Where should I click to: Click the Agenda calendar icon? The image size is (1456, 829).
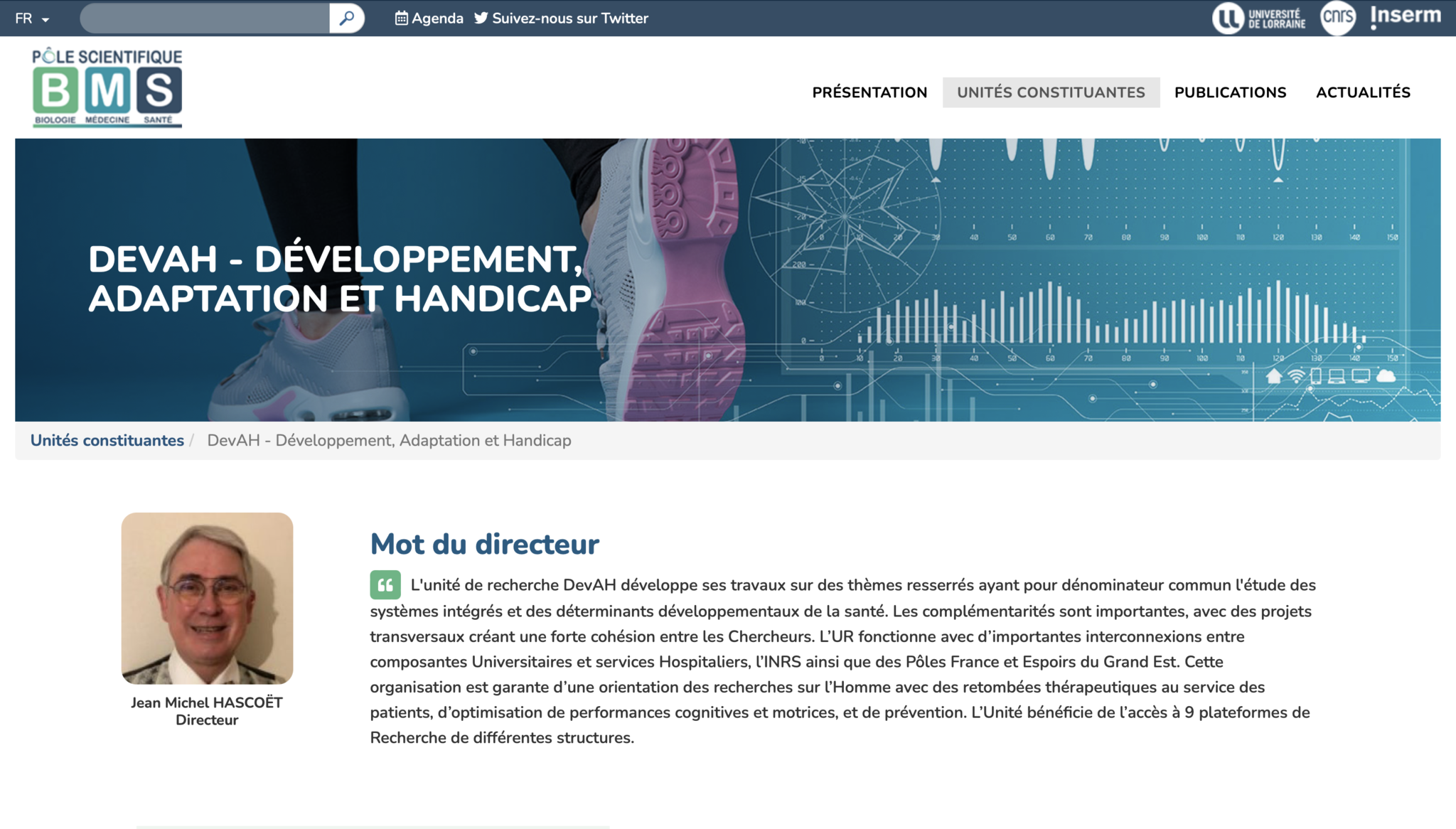[x=402, y=18]
